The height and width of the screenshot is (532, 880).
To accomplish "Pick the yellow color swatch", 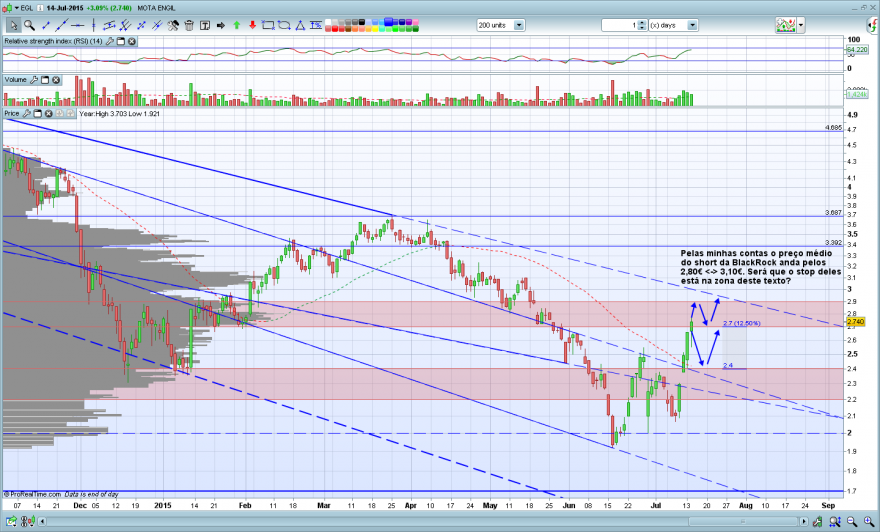I will click(375, 29).
